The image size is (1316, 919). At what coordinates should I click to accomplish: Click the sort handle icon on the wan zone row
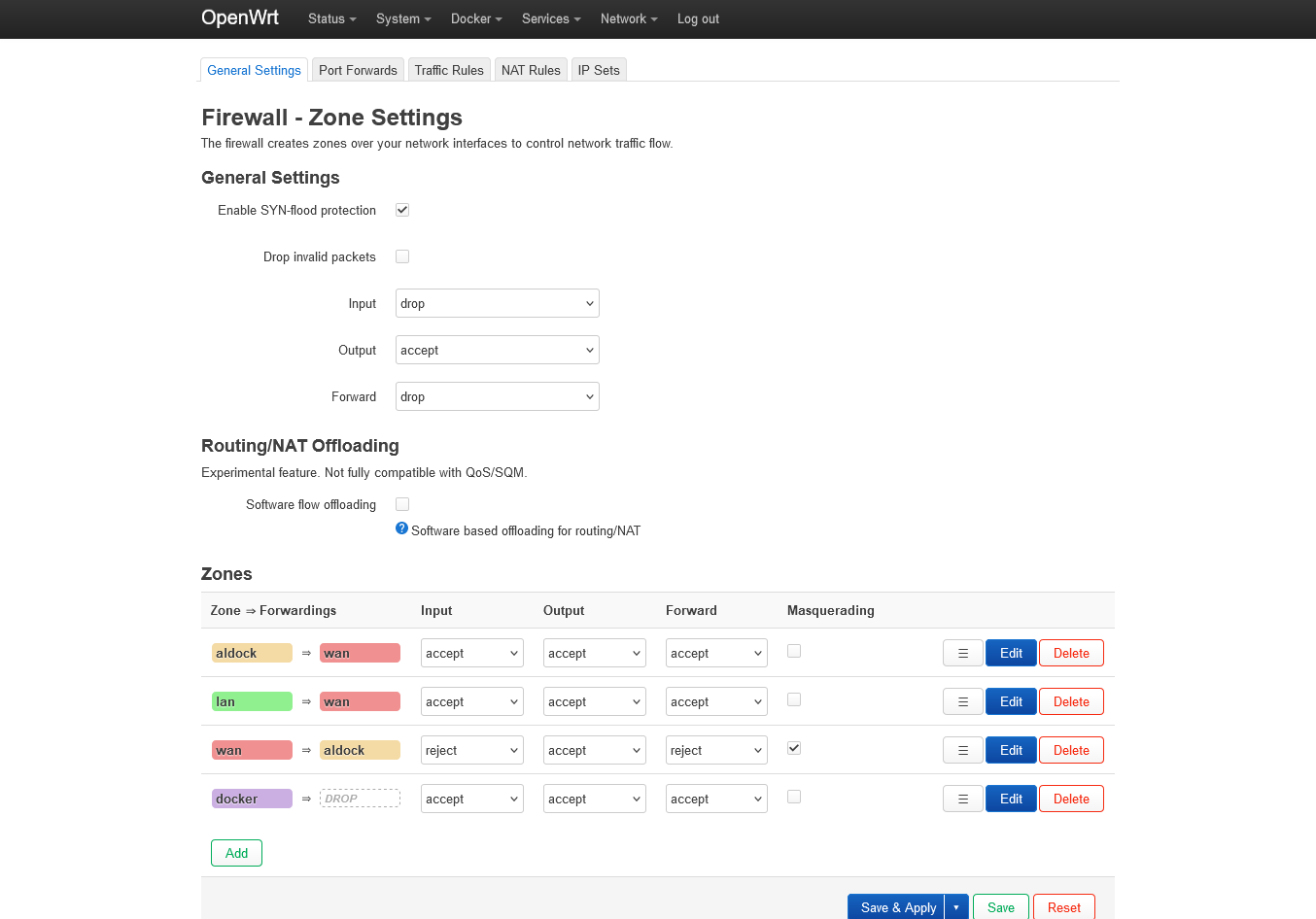962,750
